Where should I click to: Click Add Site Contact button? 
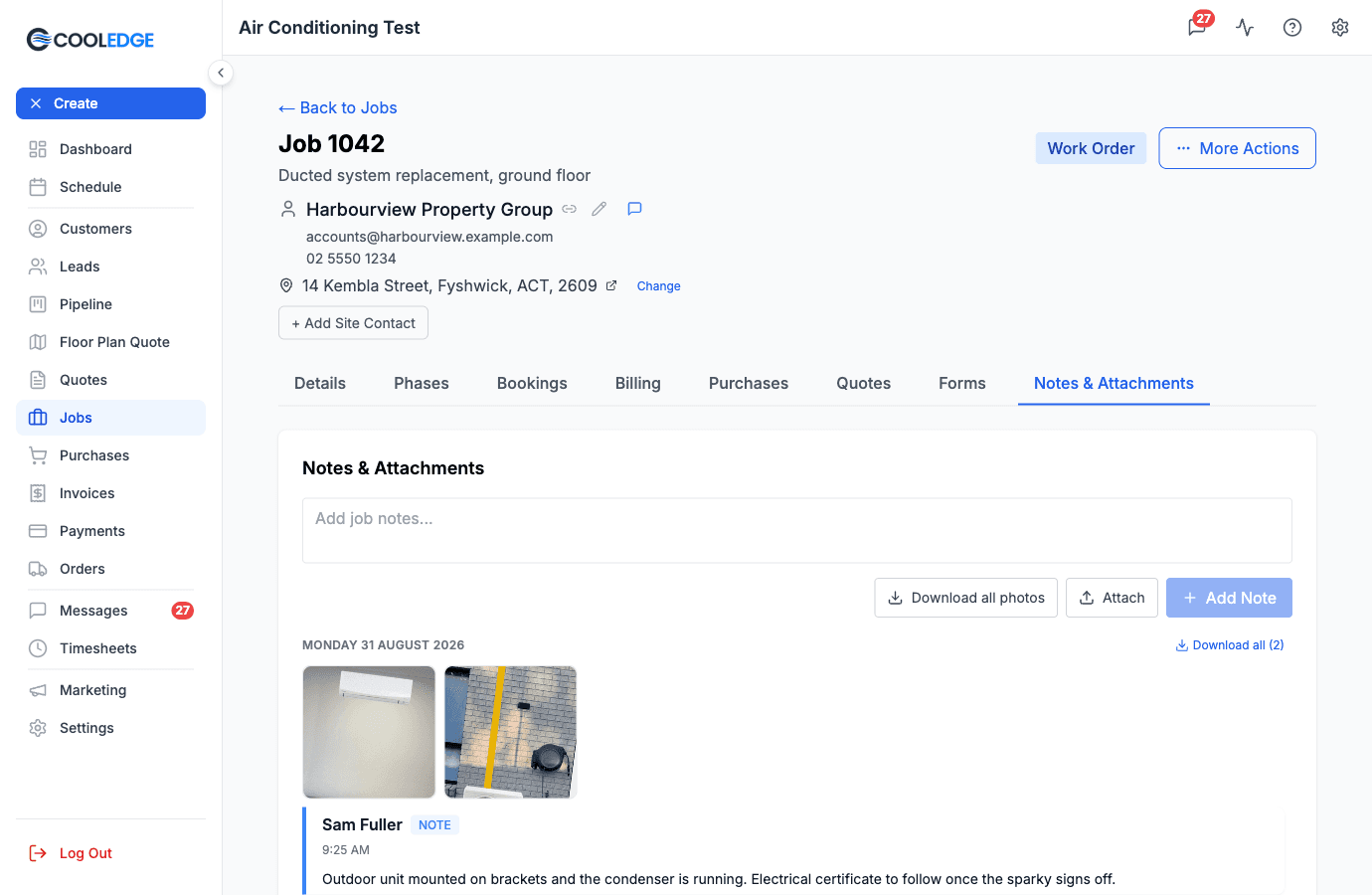[353, 323]
